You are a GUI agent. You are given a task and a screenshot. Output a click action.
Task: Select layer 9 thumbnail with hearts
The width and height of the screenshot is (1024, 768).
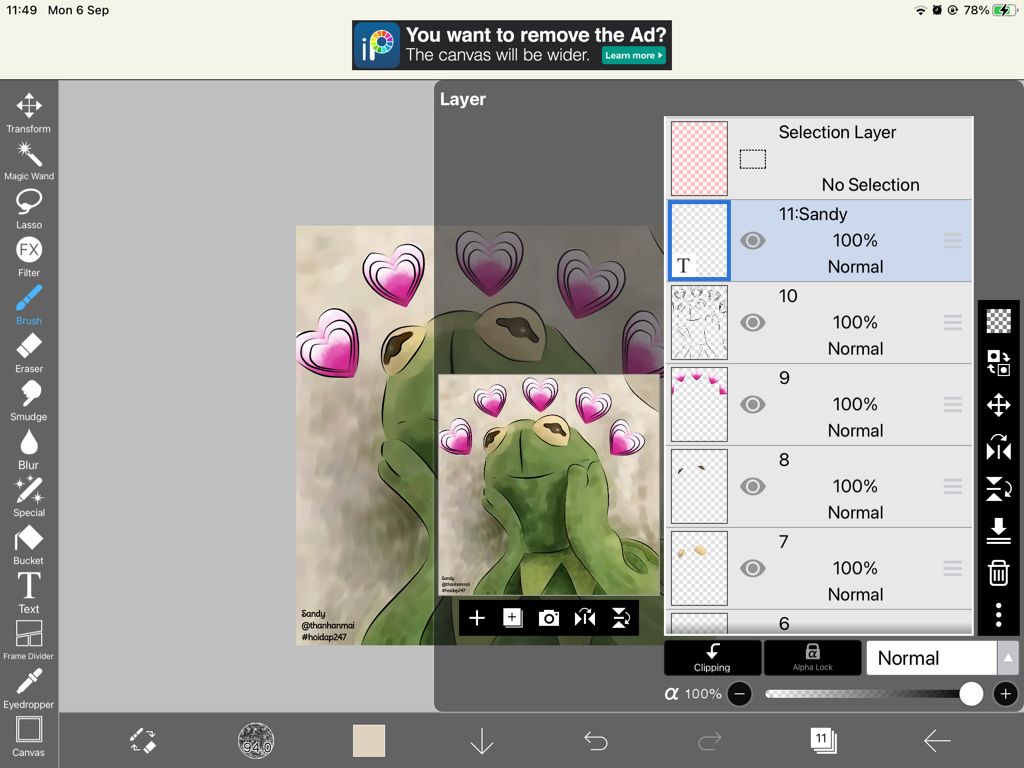(699, 404)
